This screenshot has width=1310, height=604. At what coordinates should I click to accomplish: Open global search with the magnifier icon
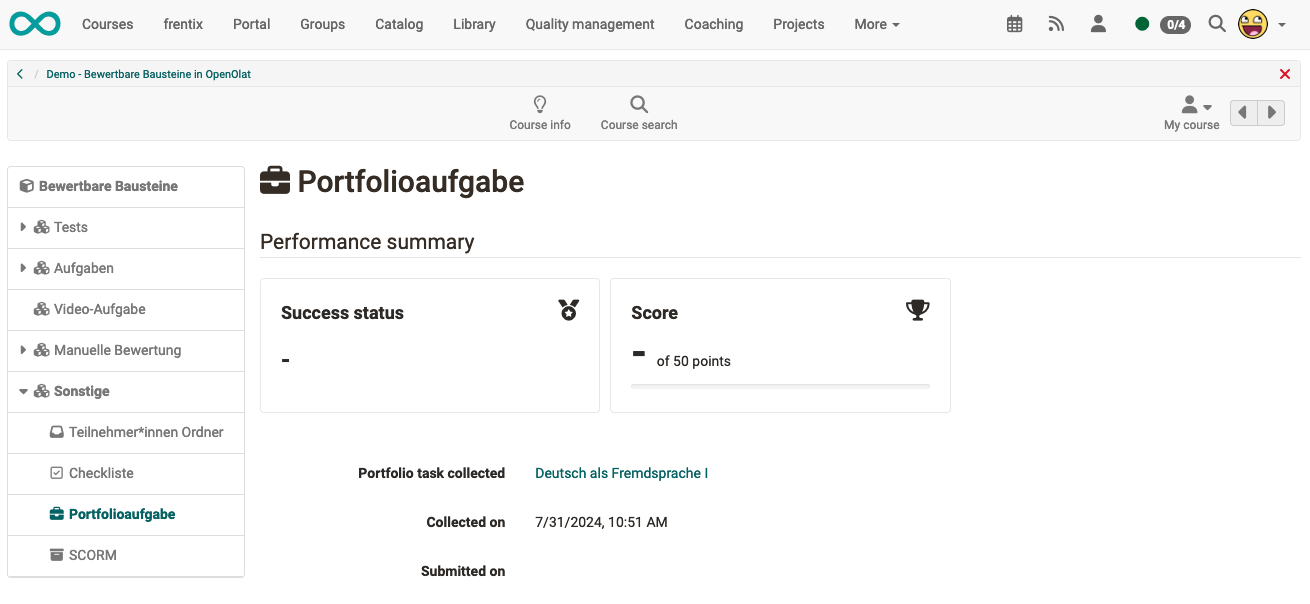1216,23
